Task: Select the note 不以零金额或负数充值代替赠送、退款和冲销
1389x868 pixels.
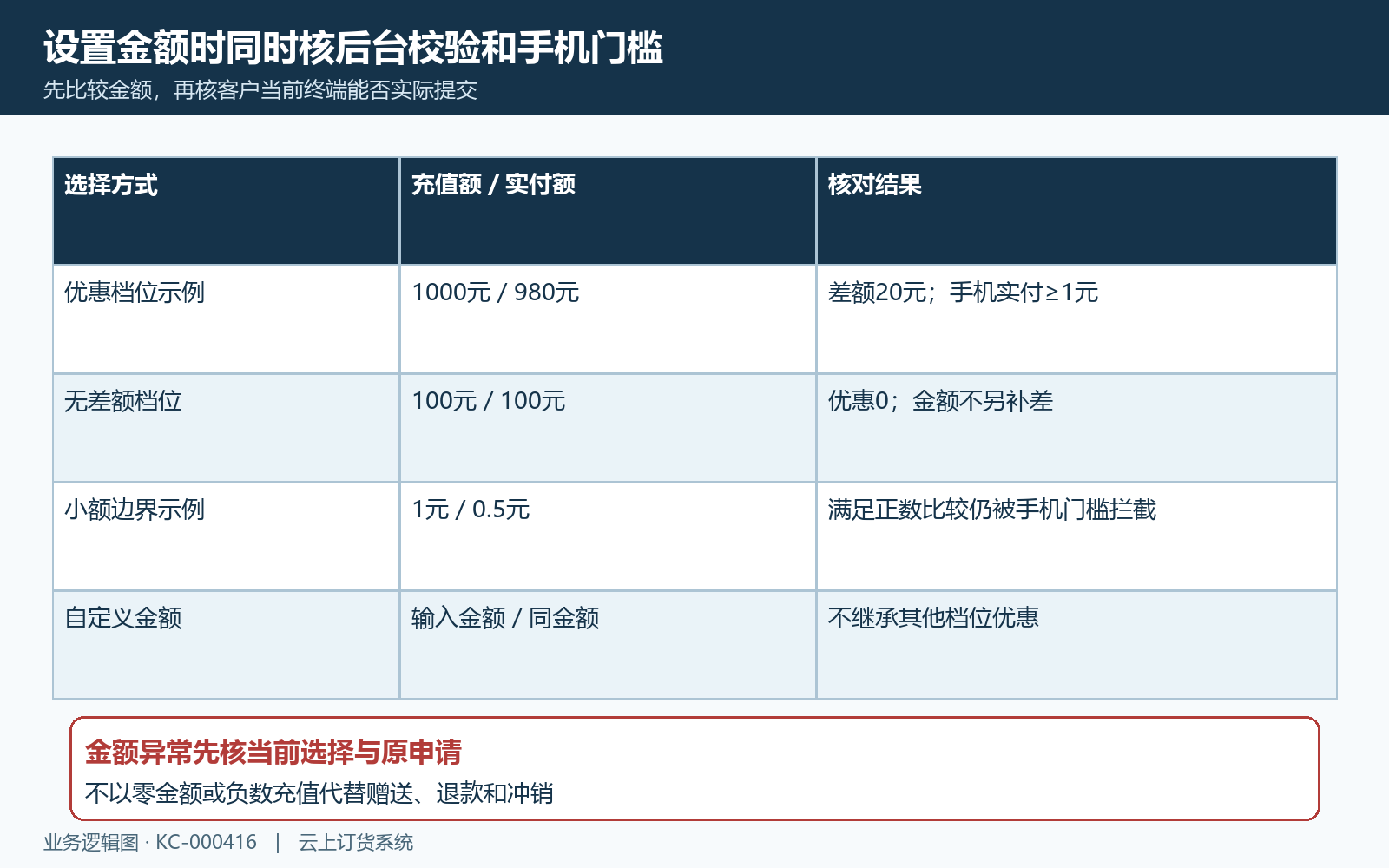Action: pos(319,793)
